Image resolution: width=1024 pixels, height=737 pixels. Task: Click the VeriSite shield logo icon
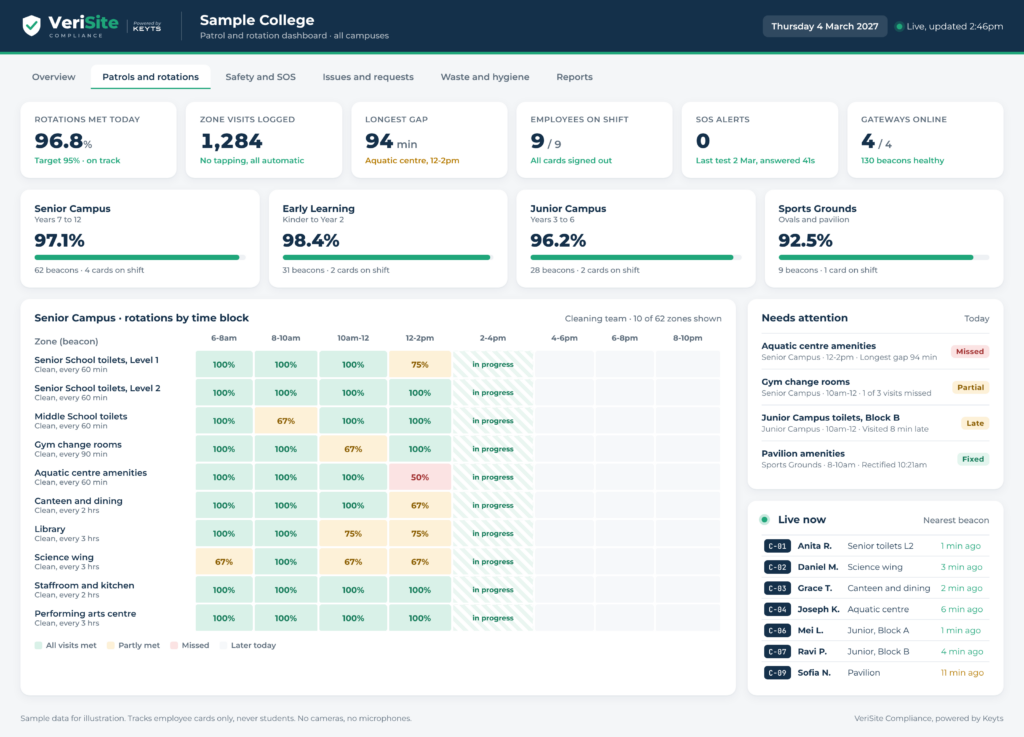click(31, 25)
